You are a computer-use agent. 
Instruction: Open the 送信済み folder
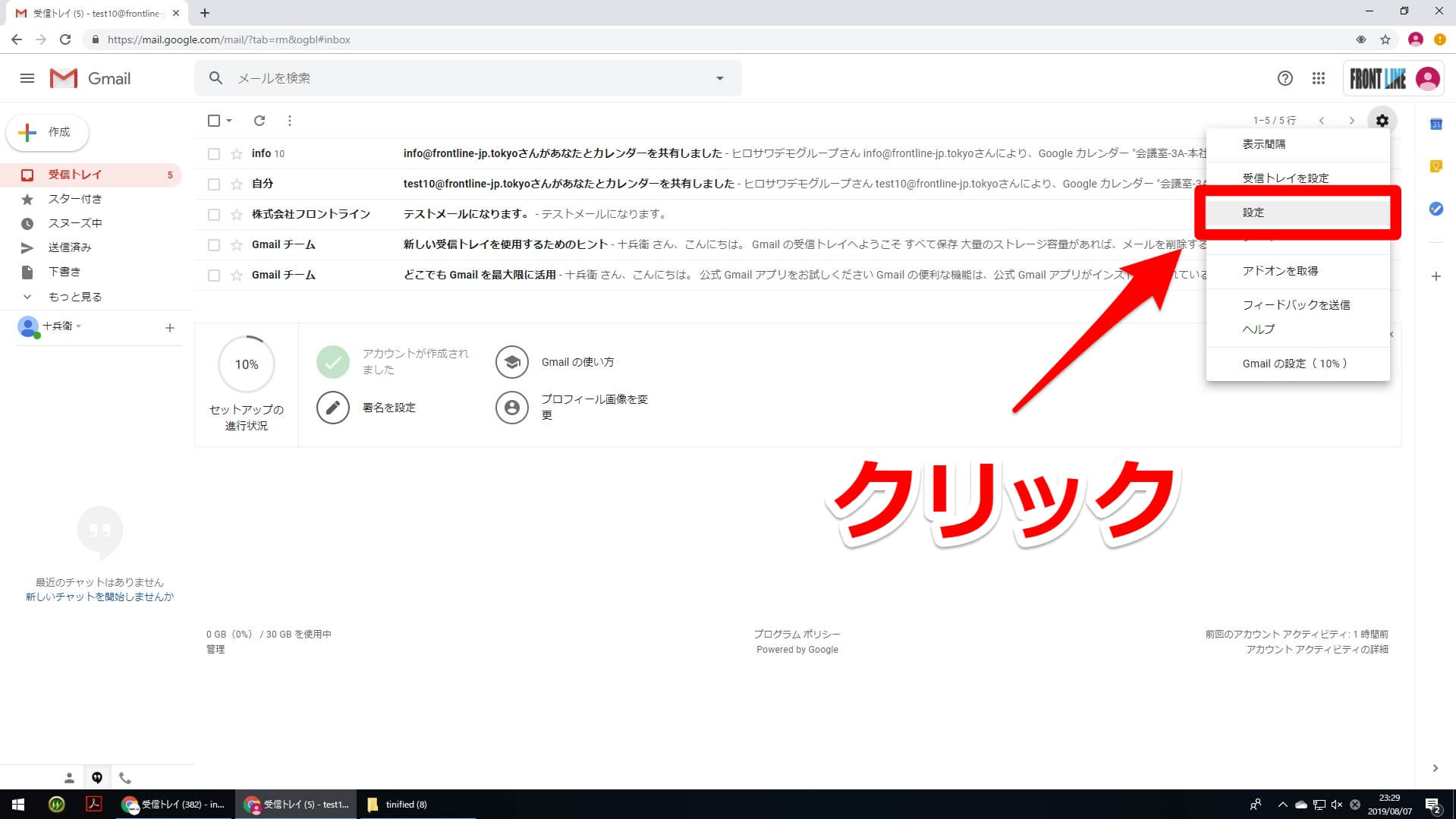coord(91,247)
